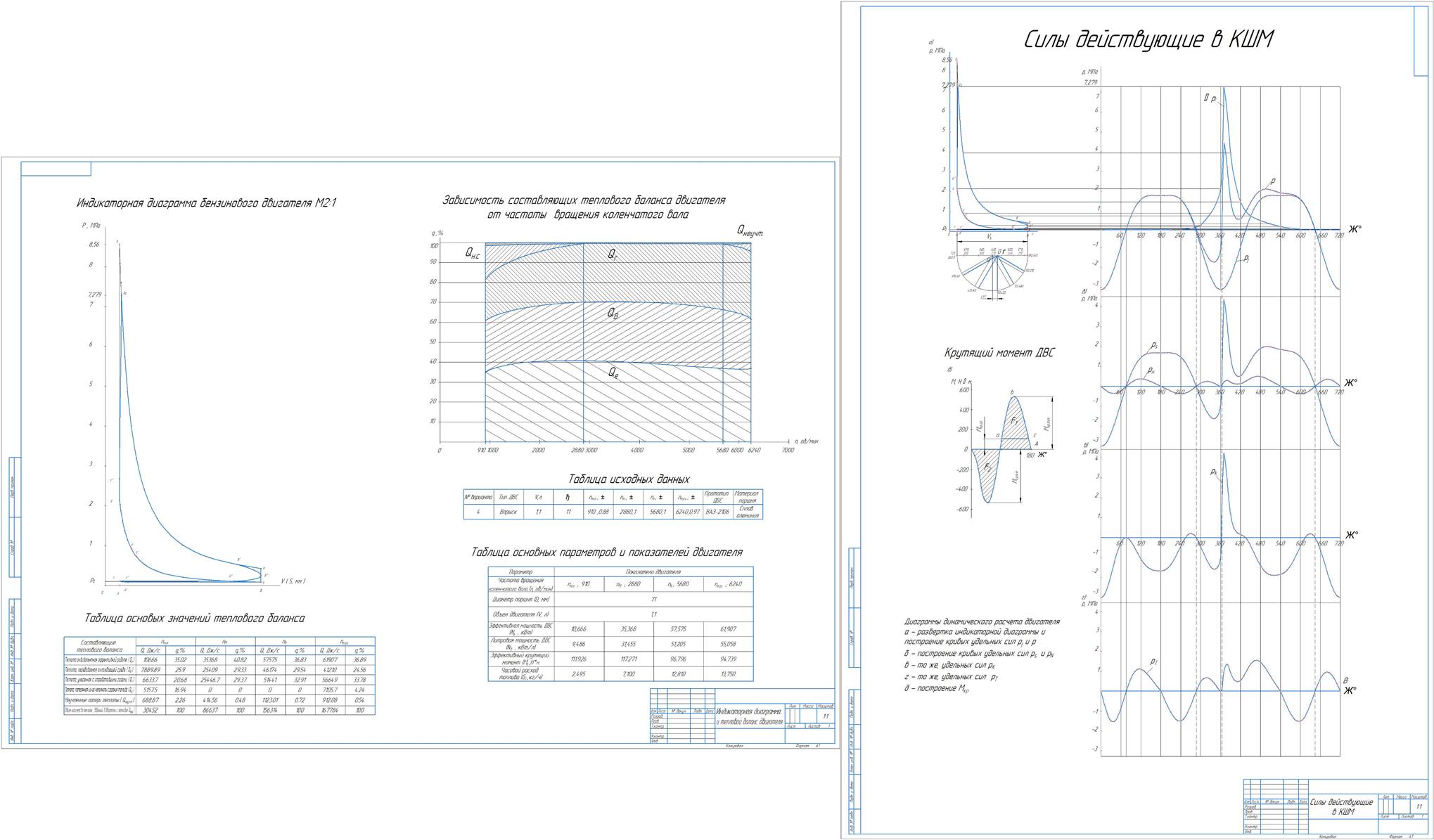Click the value '13,750' in fuel consumption row

point(728,674)
